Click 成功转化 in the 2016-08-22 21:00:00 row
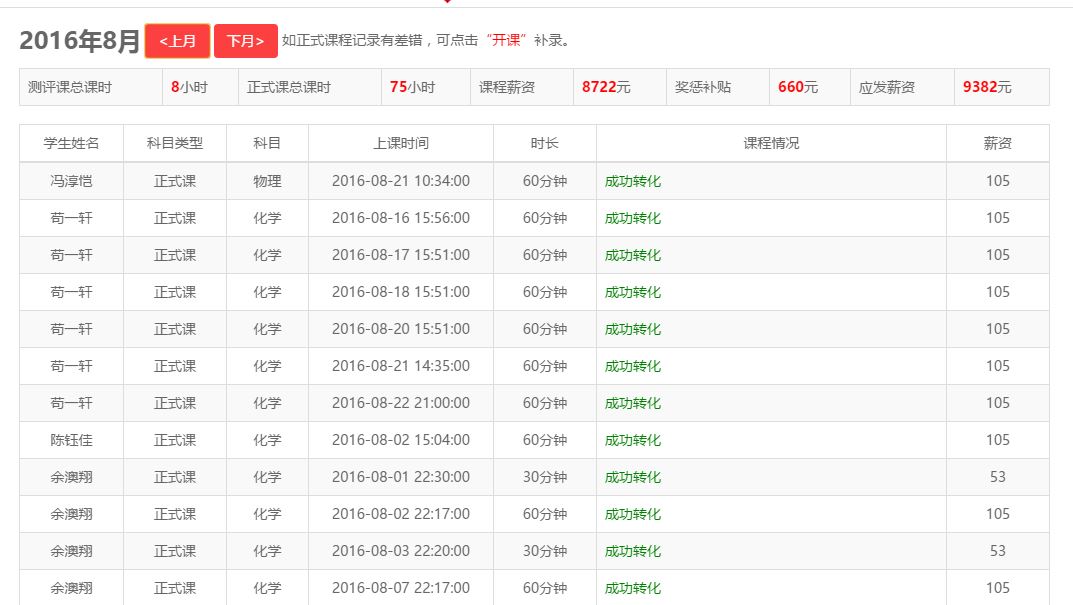1073x605 pixels. 632,403
